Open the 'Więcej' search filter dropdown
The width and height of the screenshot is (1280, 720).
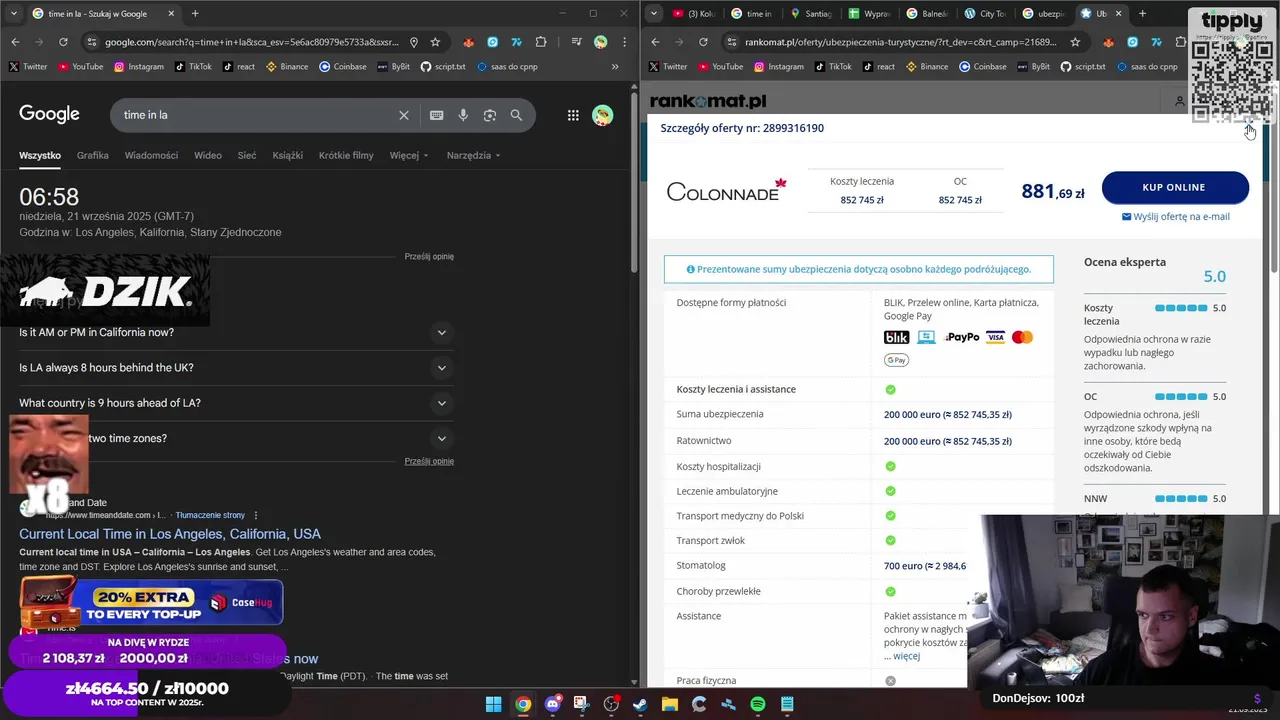409,155
